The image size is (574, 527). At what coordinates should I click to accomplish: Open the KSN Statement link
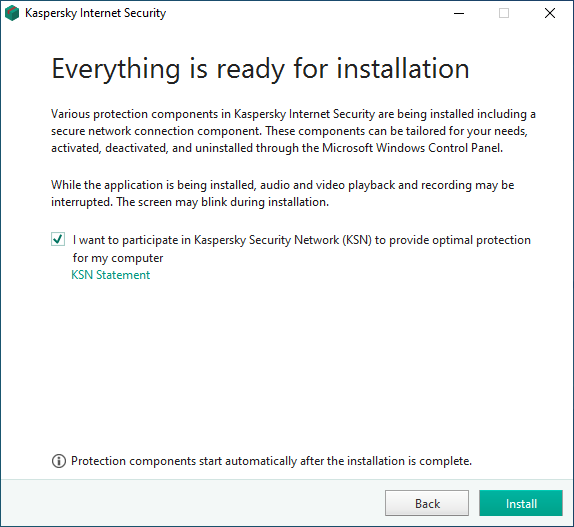point(111,275)
